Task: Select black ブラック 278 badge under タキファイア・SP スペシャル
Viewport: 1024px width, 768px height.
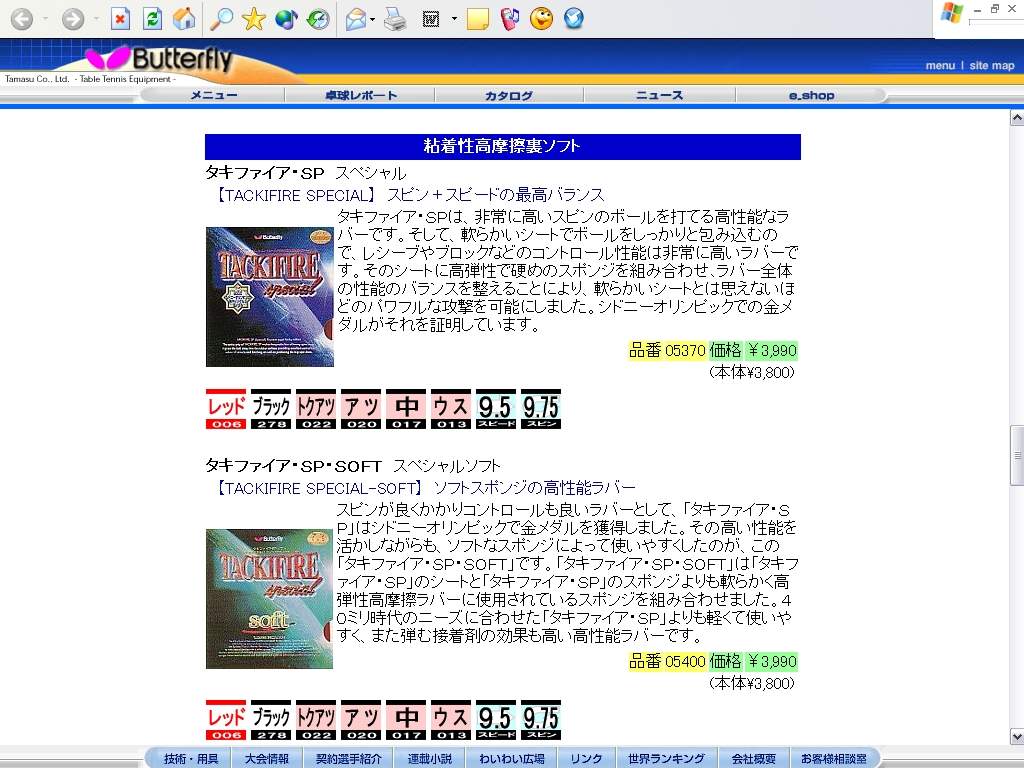Action: coord(271,409)
